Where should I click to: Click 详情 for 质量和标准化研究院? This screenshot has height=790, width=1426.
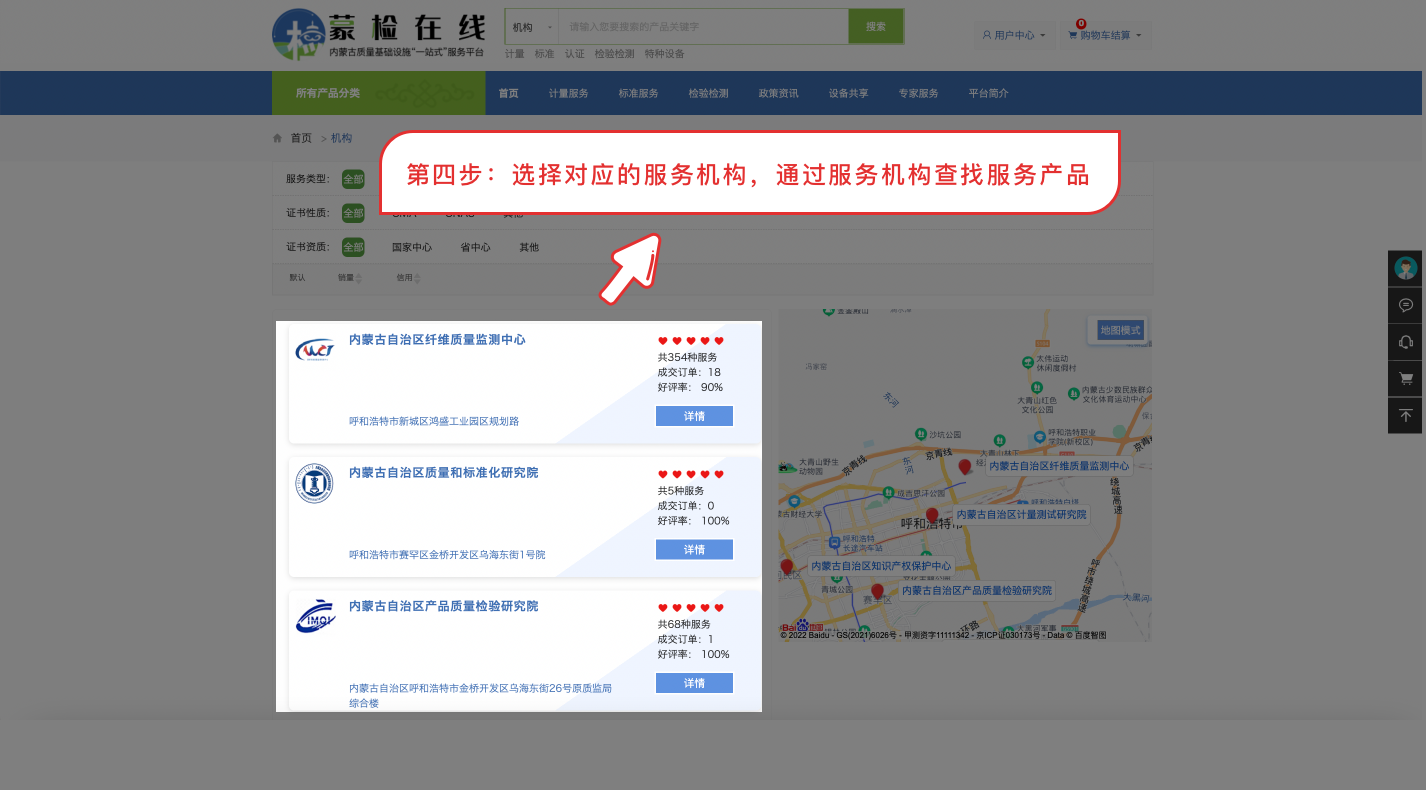pyautogui.click(x=694, y=549)
